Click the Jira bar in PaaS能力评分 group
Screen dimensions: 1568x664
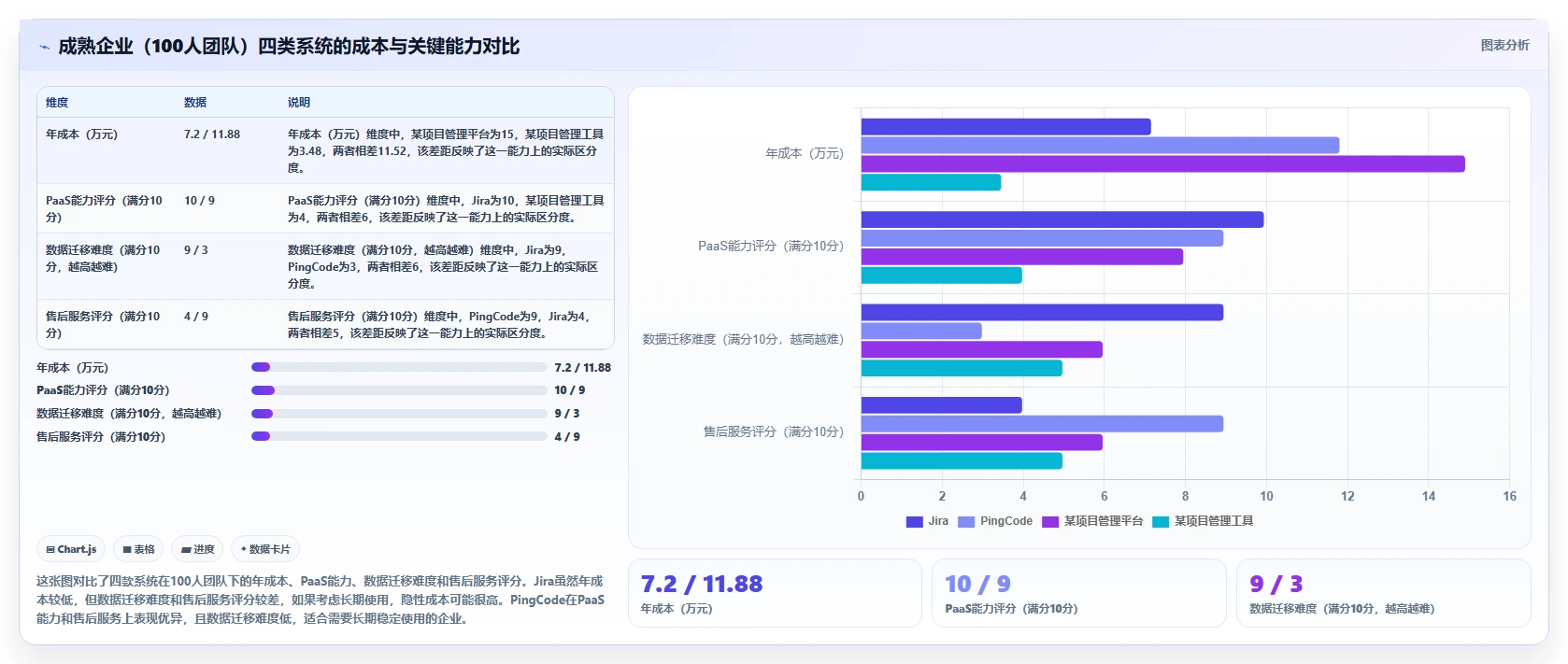(x=1062, y=219)
